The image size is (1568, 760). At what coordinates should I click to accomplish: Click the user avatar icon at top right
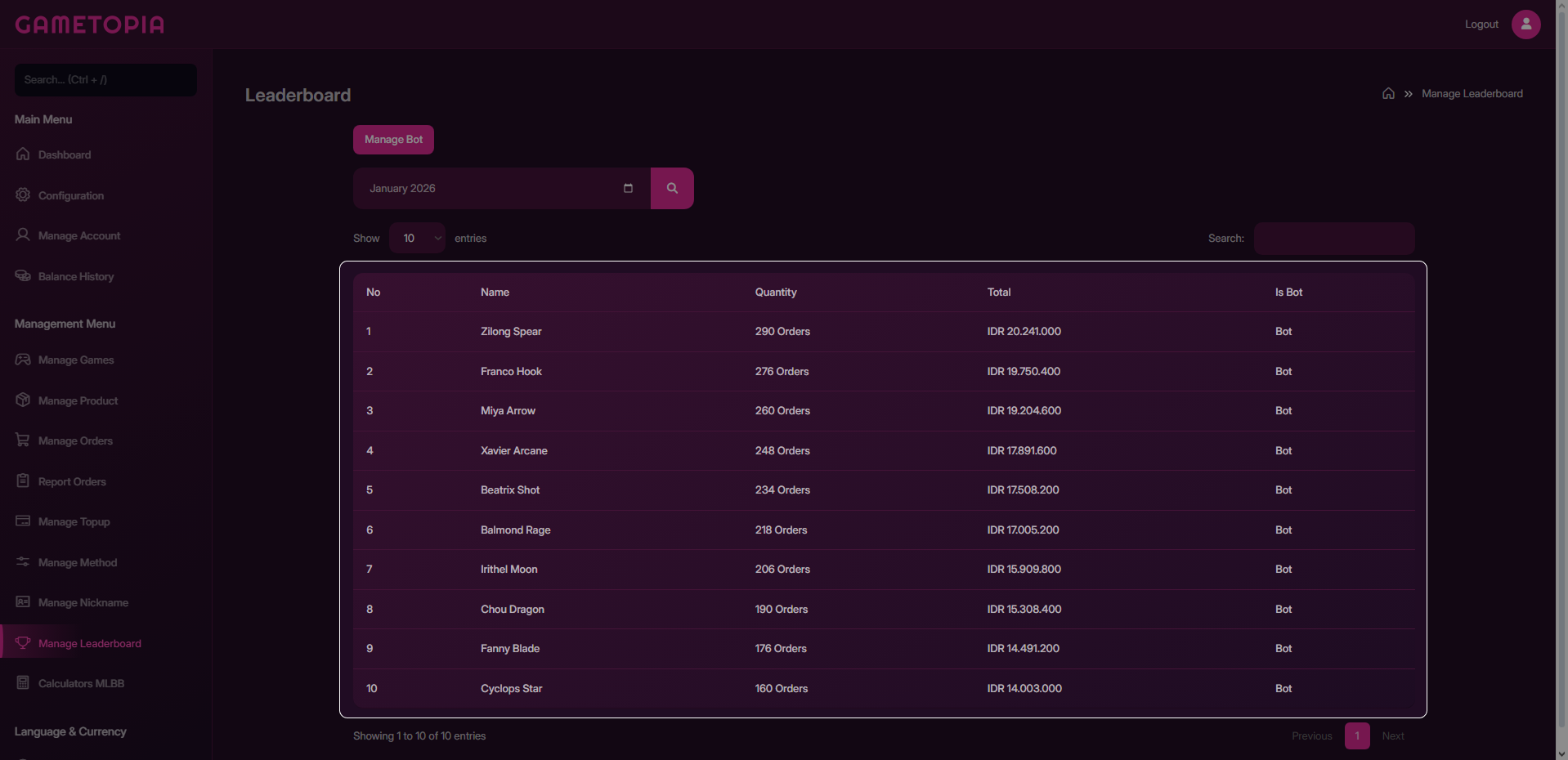pyautogui.click(x=1525, y=25)
